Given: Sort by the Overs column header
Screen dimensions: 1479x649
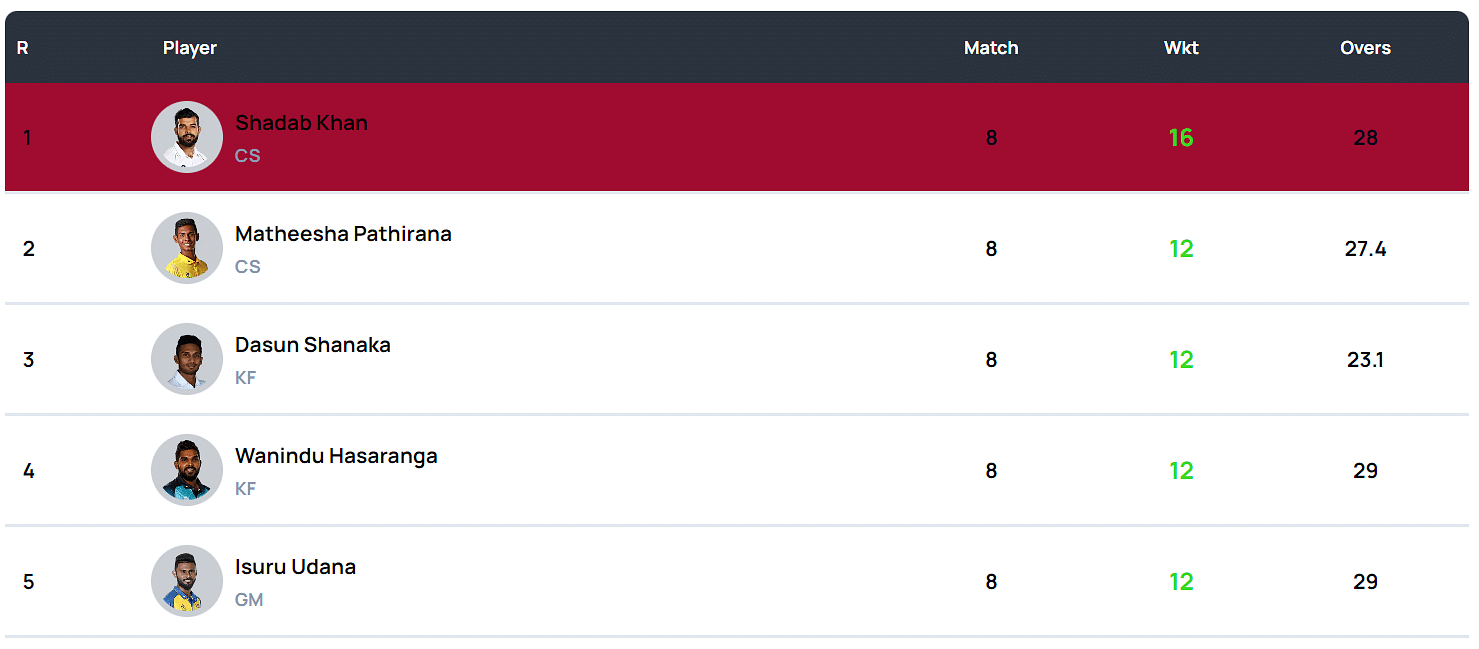Looking at the screenshot, I should click(1365, 48).
